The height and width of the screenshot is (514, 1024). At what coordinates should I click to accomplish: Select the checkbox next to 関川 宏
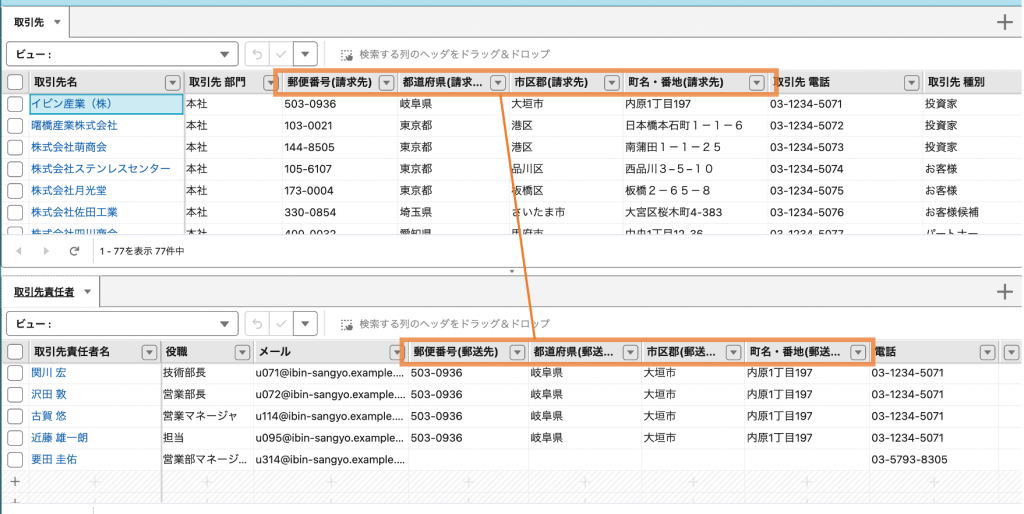pyautogui.click(x=15, y=373)
